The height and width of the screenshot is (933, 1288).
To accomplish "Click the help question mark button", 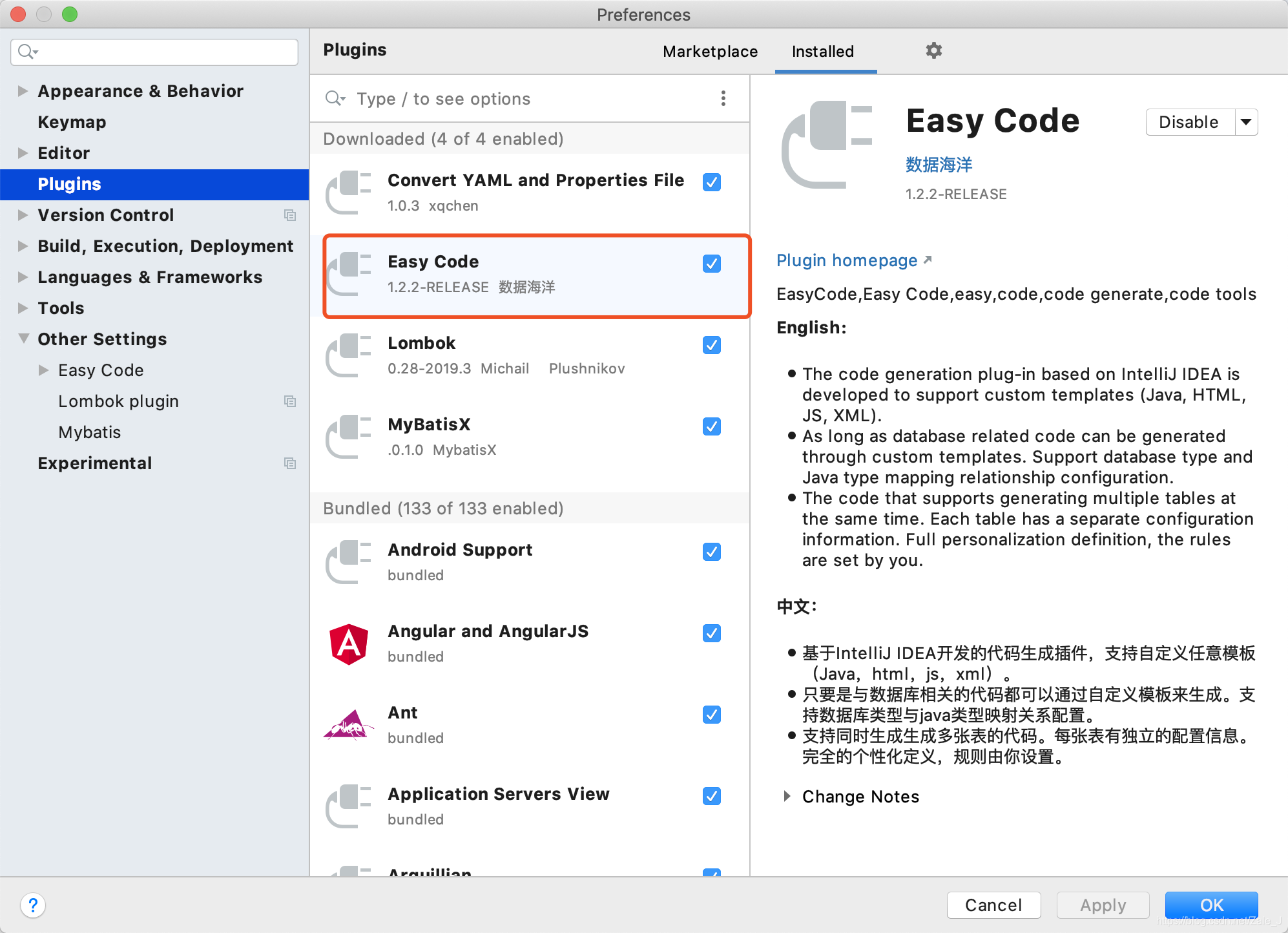I will [x=33, y=905].
